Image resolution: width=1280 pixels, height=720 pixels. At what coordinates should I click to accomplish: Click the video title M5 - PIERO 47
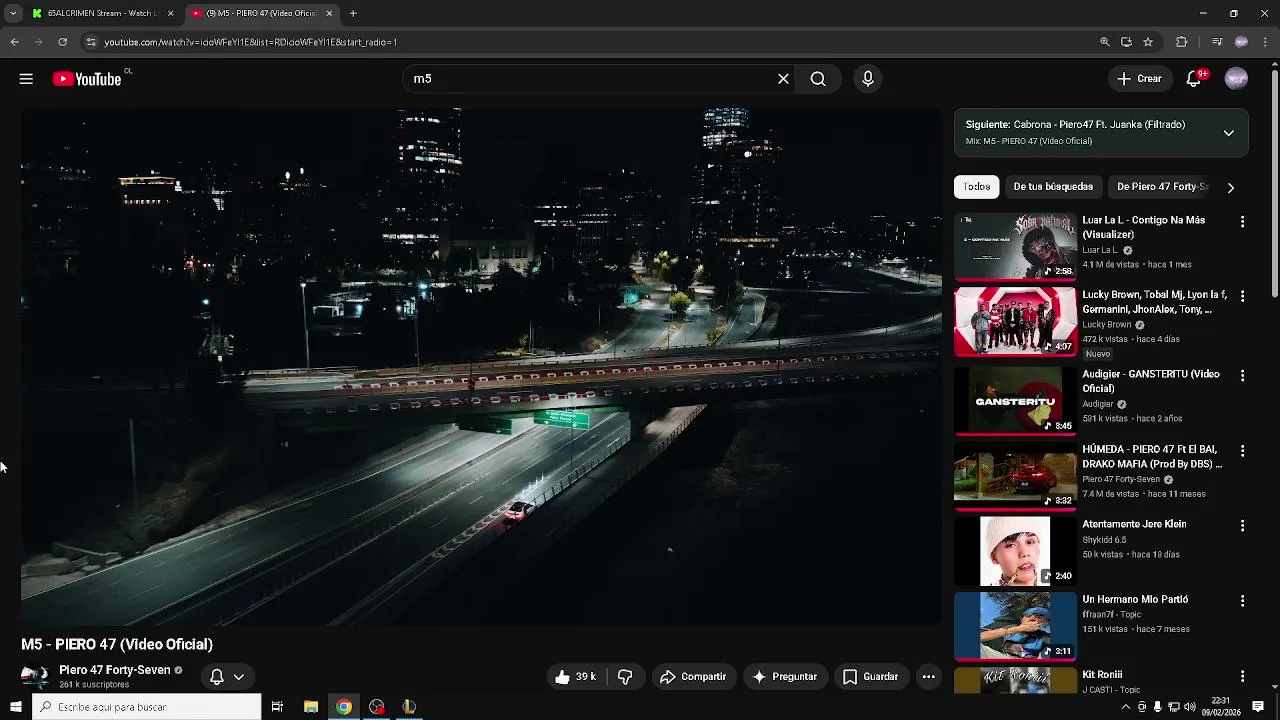117,645
